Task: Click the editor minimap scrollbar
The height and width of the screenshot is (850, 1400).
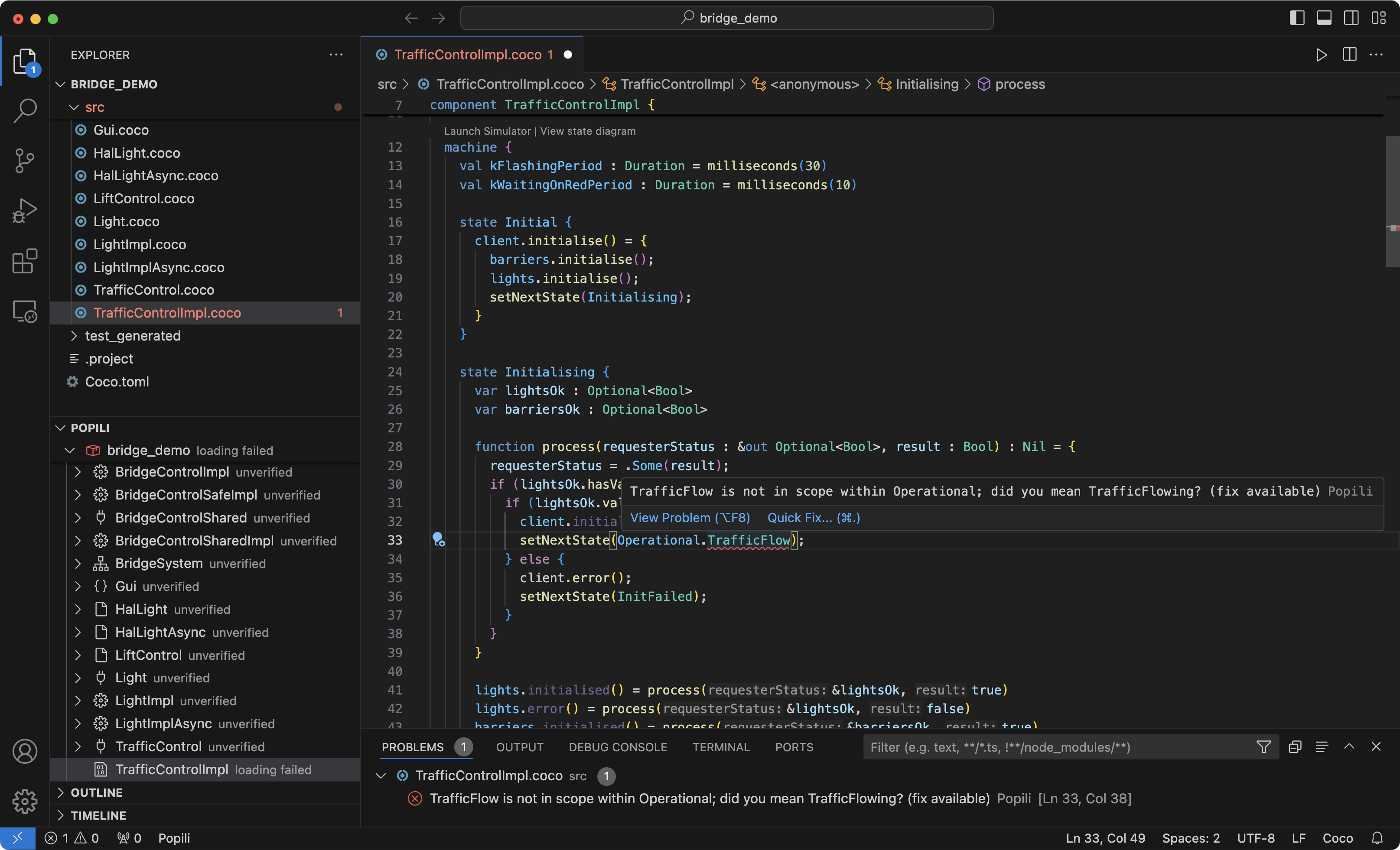Action: pos(1392,201)
